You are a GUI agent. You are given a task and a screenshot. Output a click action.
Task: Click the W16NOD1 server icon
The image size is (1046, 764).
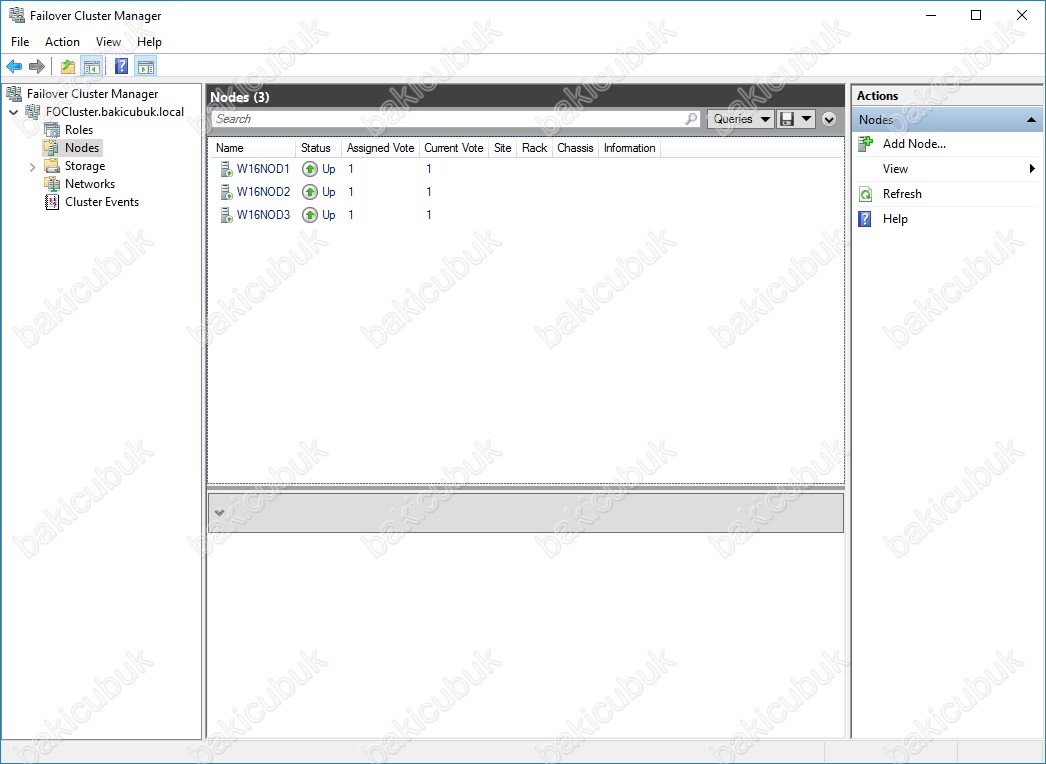(226, 169)
